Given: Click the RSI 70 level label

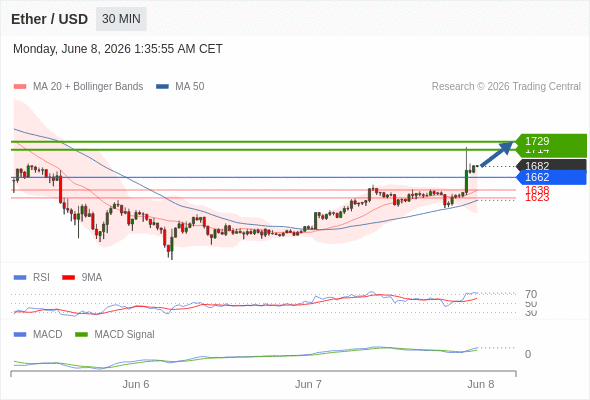Looking at the screenshot, I should 531,294.
